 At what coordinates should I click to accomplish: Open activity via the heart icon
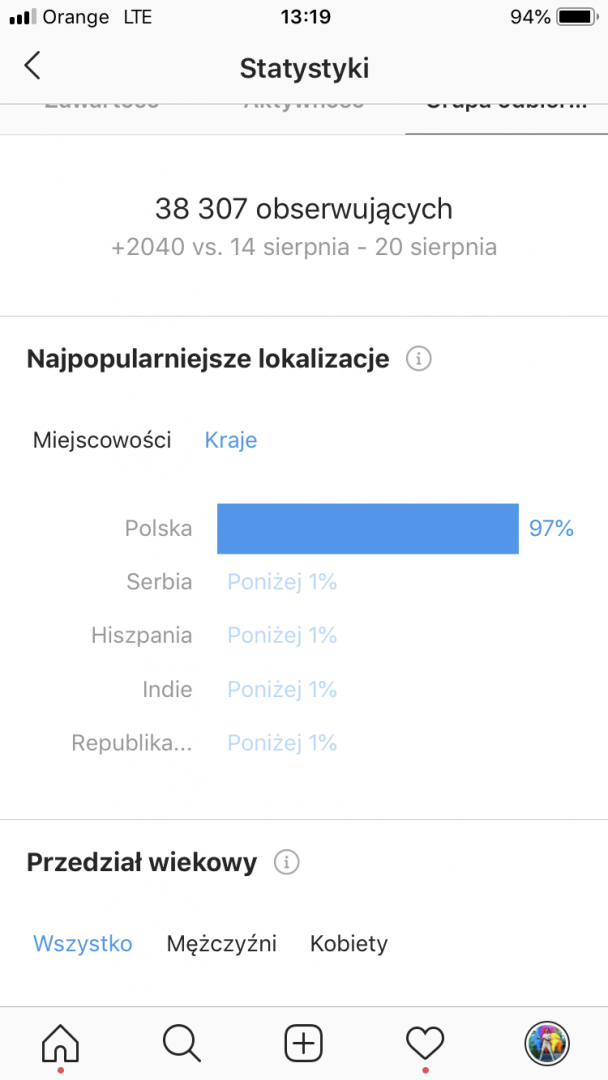pos(424,1043)
